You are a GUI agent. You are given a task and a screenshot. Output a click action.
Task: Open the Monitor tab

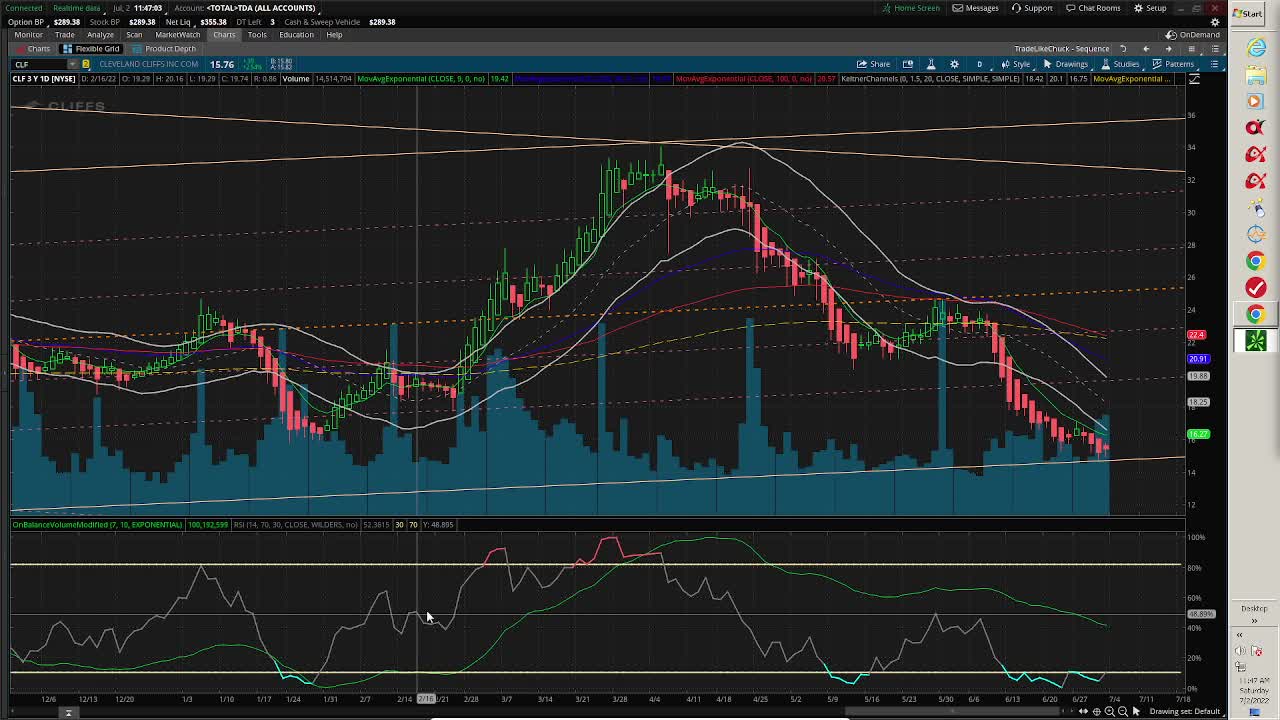pos(28,35)
